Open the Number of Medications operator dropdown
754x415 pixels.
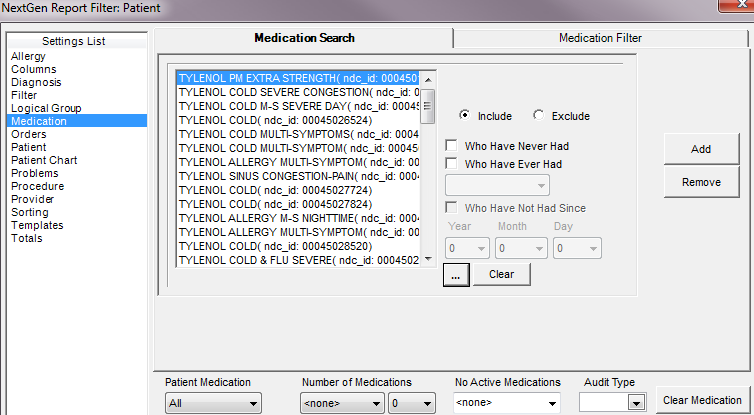tap(342, 403)
